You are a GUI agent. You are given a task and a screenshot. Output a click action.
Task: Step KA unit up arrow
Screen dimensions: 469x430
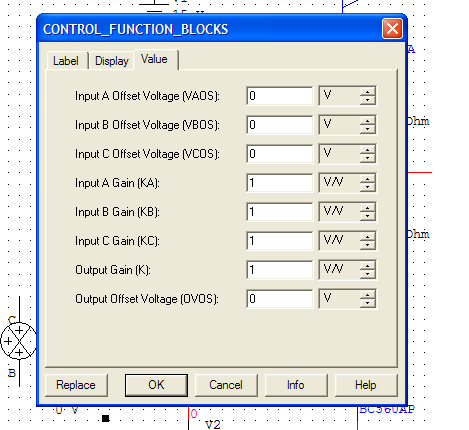[368, 179]
